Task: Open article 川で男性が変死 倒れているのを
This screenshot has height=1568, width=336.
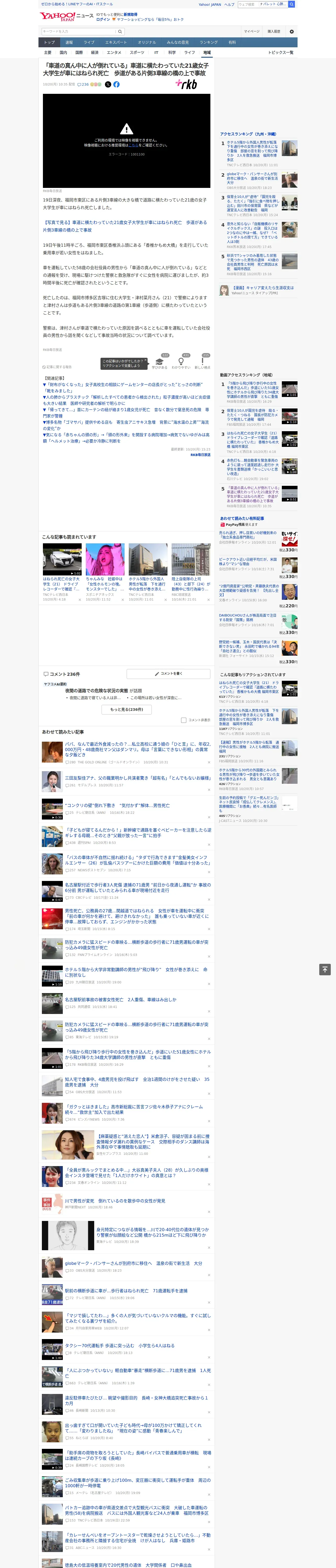Action: (x=115, y=1201)
